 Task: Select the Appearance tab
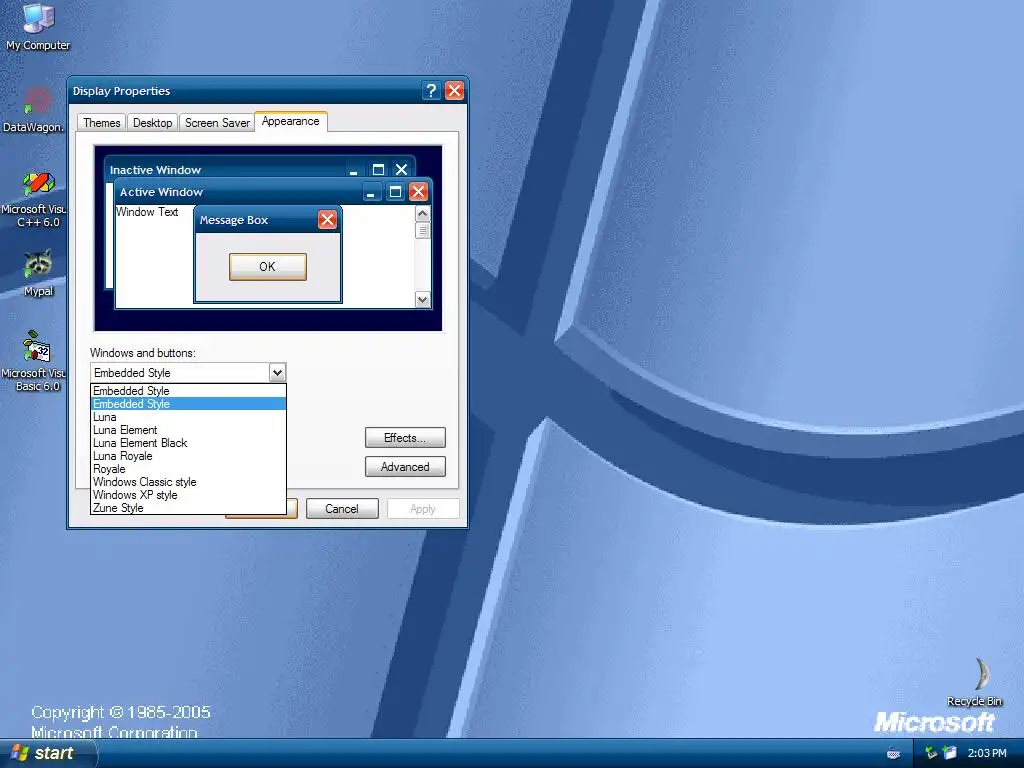[x=291, y=121]
